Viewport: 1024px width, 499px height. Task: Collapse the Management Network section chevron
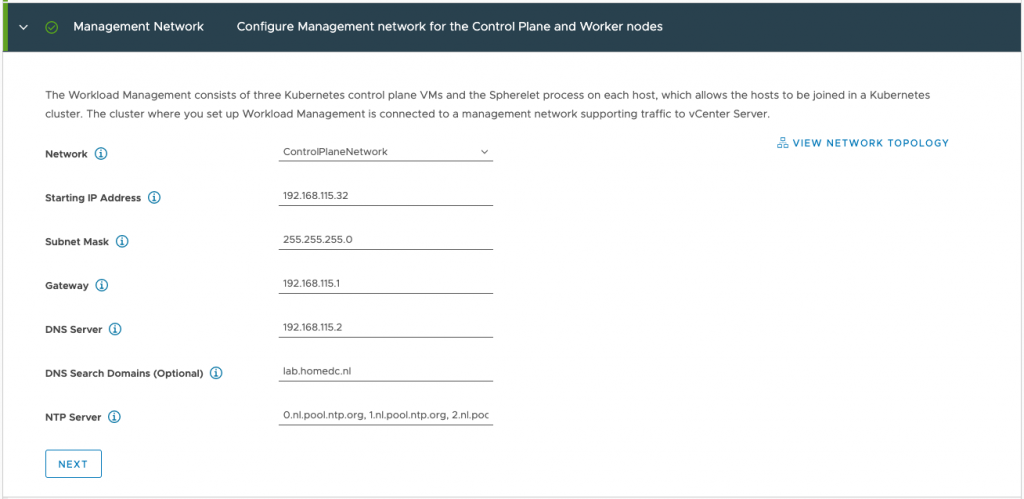point(24,27)
